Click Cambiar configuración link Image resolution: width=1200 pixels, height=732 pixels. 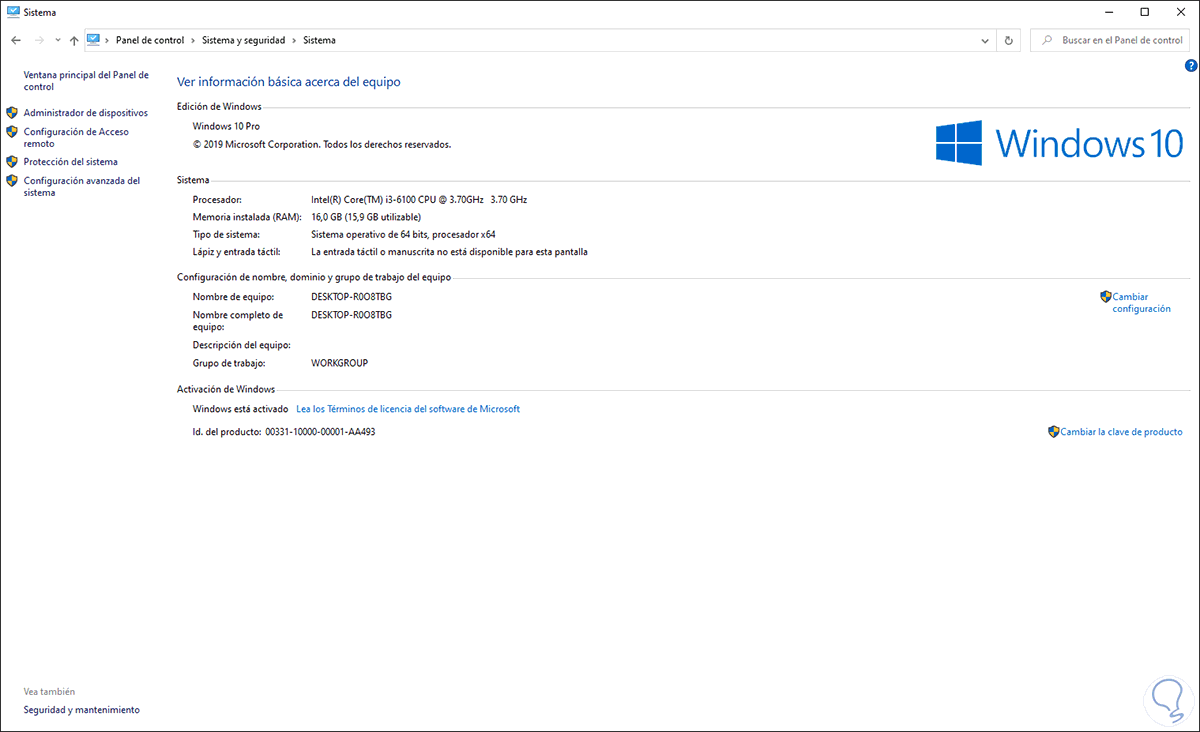[1141, 303]
